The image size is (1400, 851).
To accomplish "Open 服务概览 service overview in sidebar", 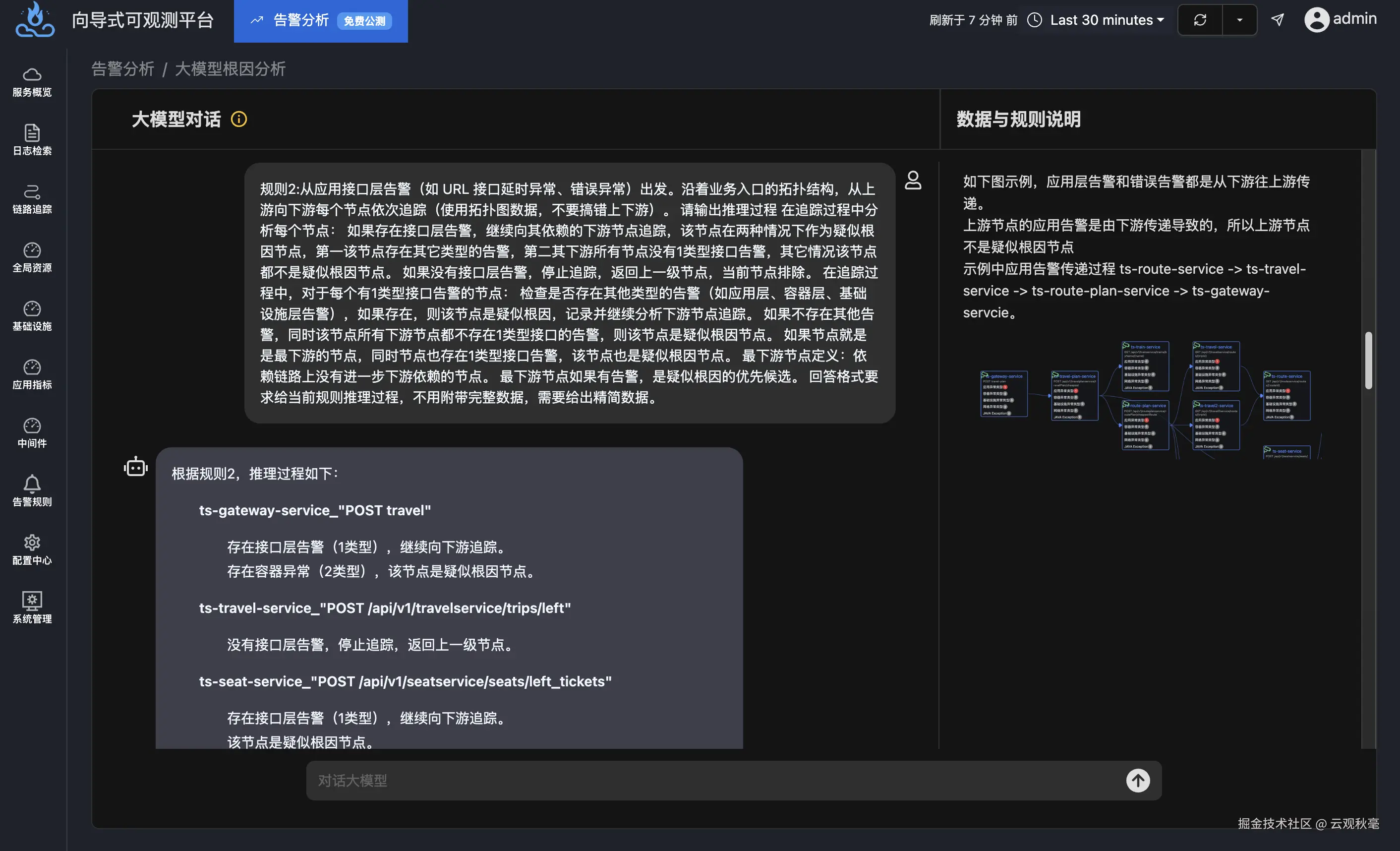I will pos(32,82).
